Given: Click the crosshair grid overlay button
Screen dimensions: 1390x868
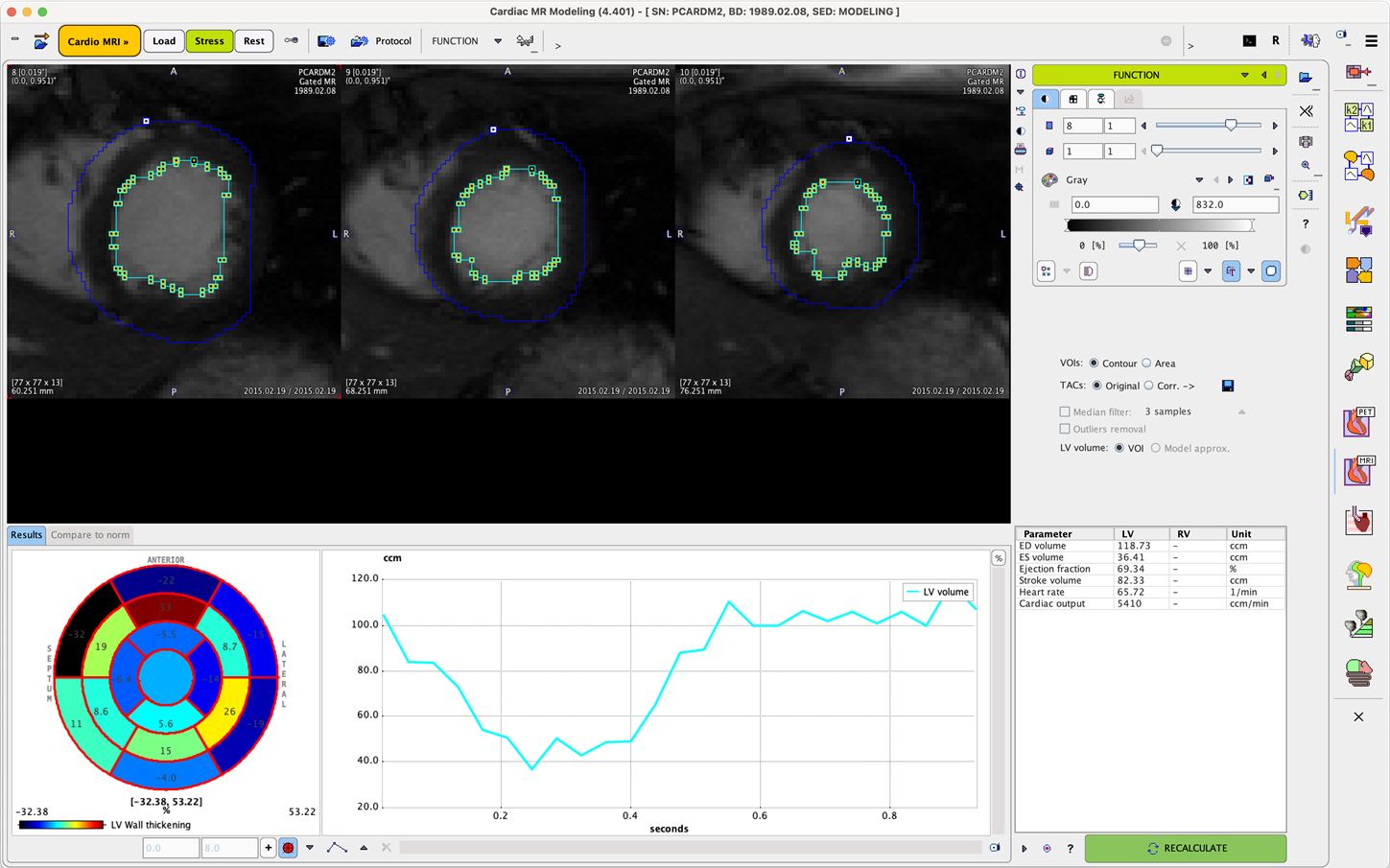Looking at the screenshot, I should click(x=1188, y=271).
